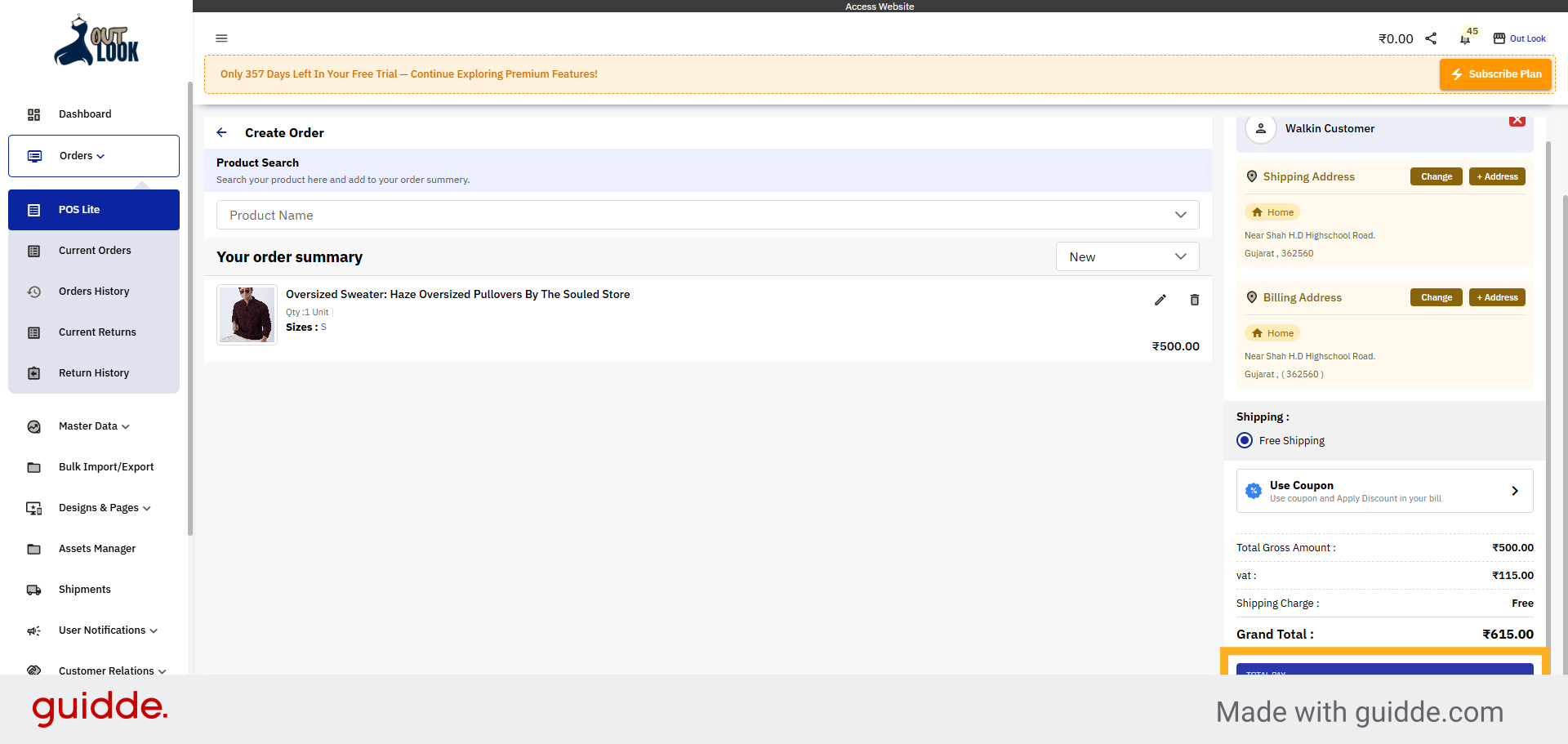Viewport: 1568px width, 744px height.
Task: Click the ₹0.00 wallet balance
Action: [1396, 38]
